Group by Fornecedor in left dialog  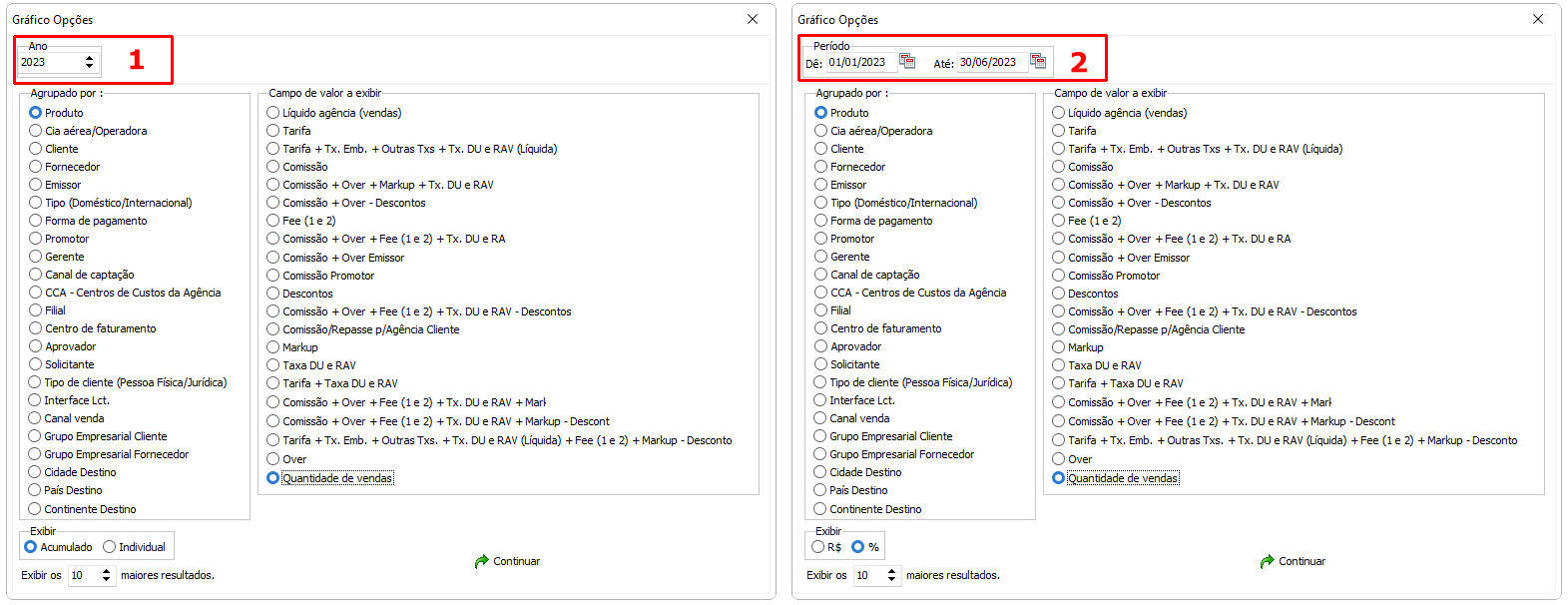pos(65,167)
